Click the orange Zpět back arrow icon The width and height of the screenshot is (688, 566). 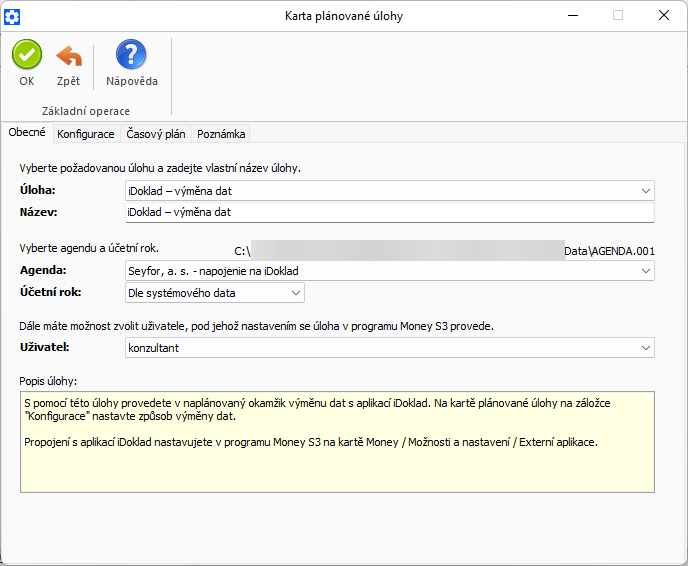(x=69, y=56)
